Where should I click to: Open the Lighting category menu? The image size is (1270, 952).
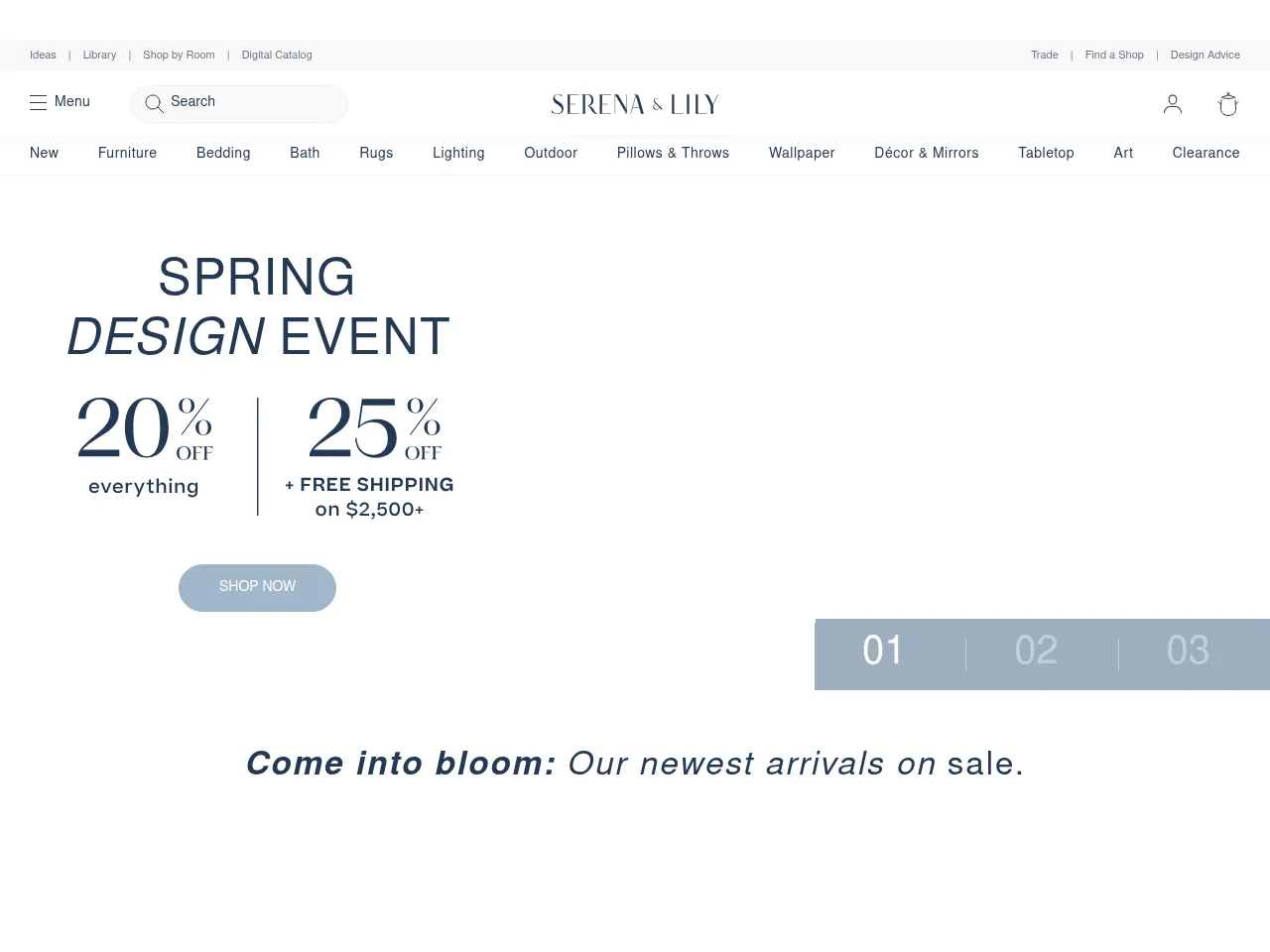[x=458, y=153]
